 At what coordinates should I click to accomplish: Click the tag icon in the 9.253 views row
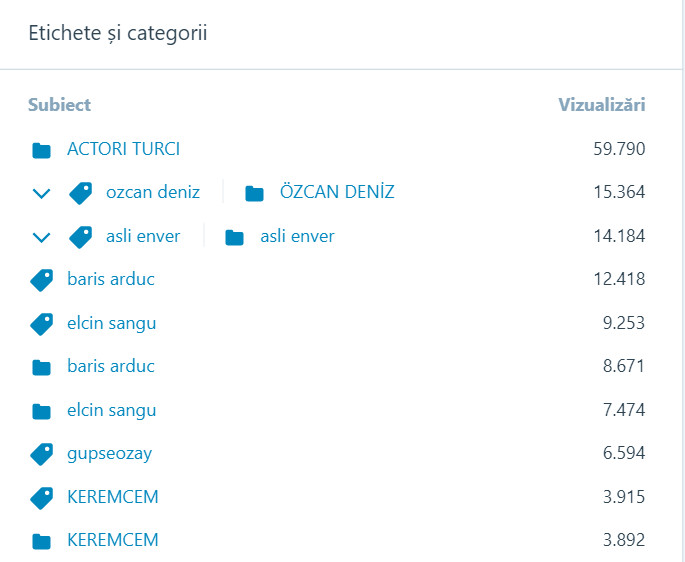pos(41,324)
